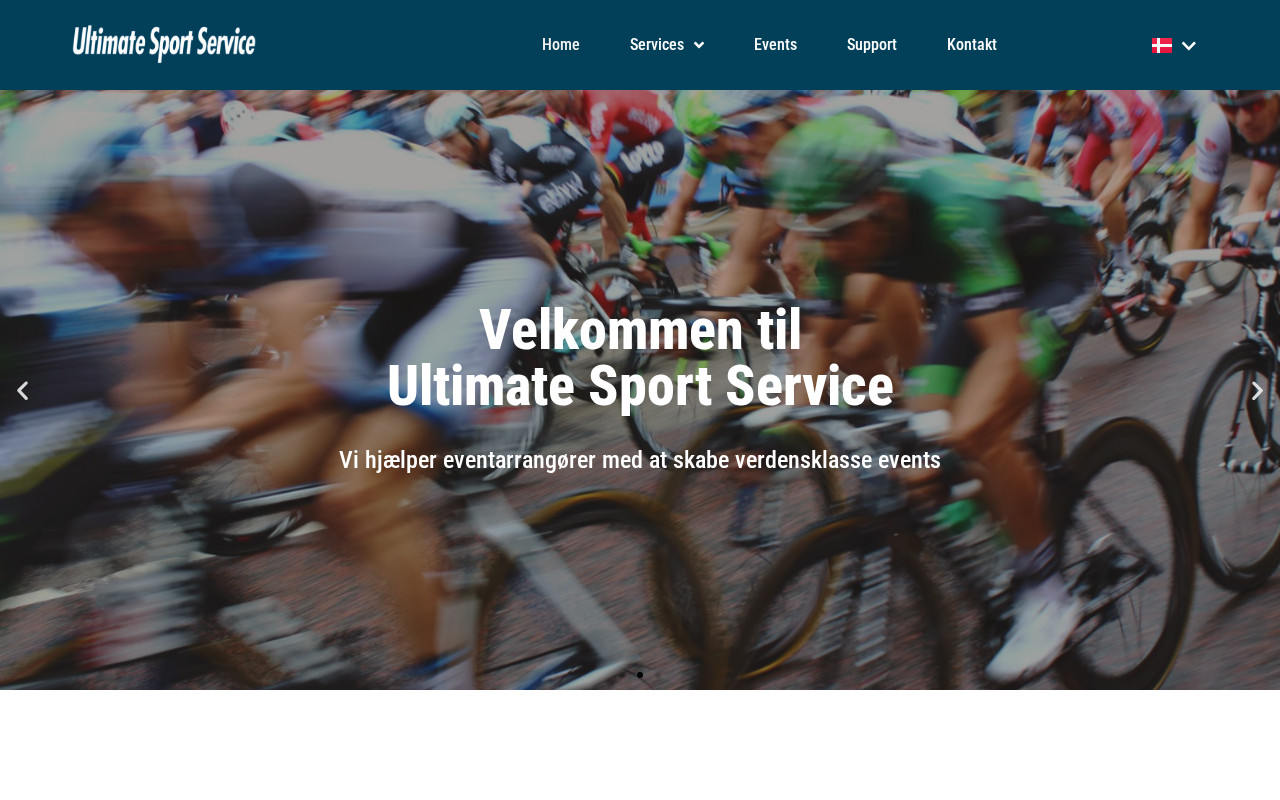The width and height of the screenshot is (1280, 800).
Task: Navigate to Events in the navigation
Action: coord(775,45)
